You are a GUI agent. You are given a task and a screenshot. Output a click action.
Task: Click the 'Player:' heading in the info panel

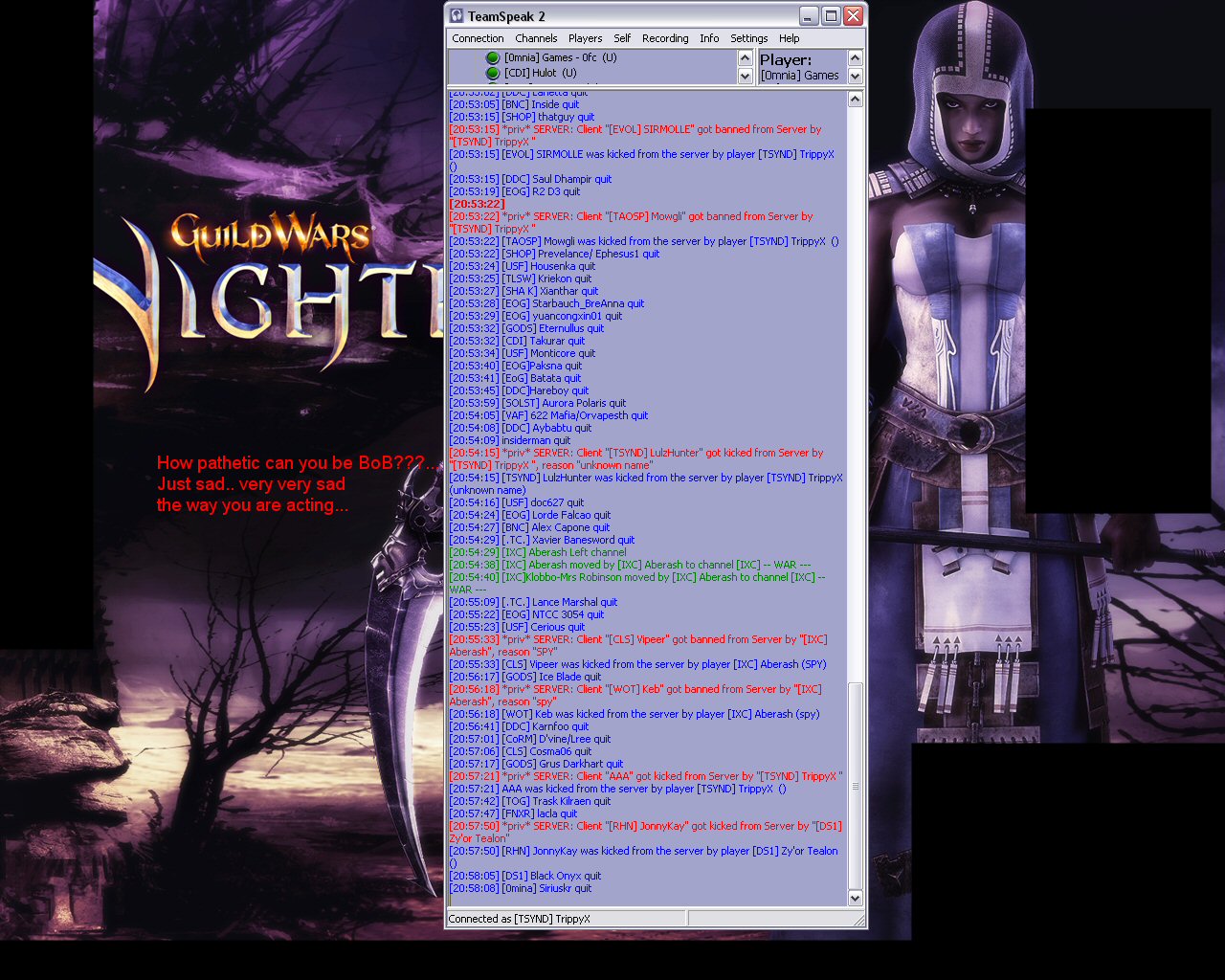pos(786,59)
